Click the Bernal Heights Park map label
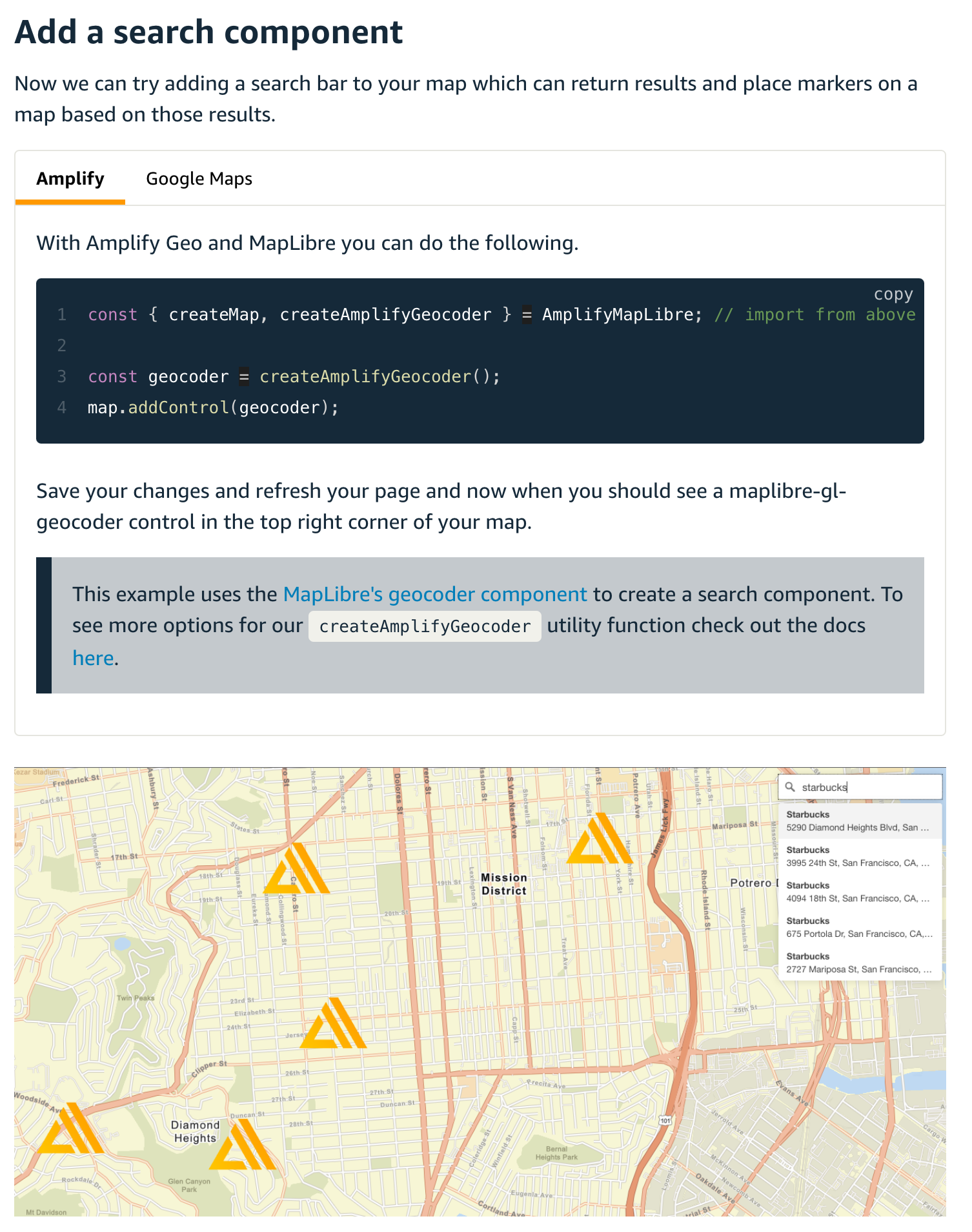972x1232 pixels. click(556, 1153)
